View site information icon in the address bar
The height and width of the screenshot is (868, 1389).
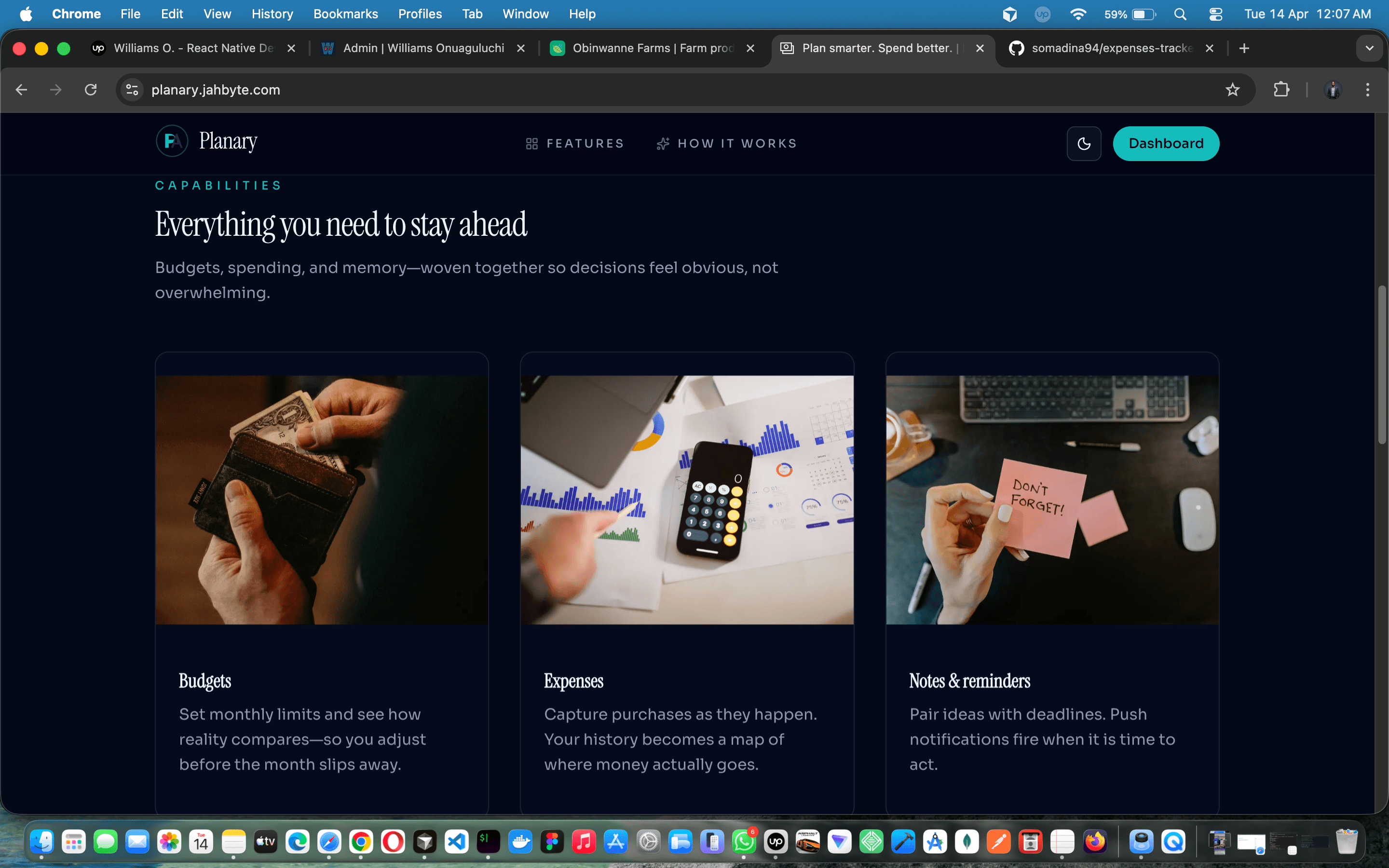tap(132, 90)
